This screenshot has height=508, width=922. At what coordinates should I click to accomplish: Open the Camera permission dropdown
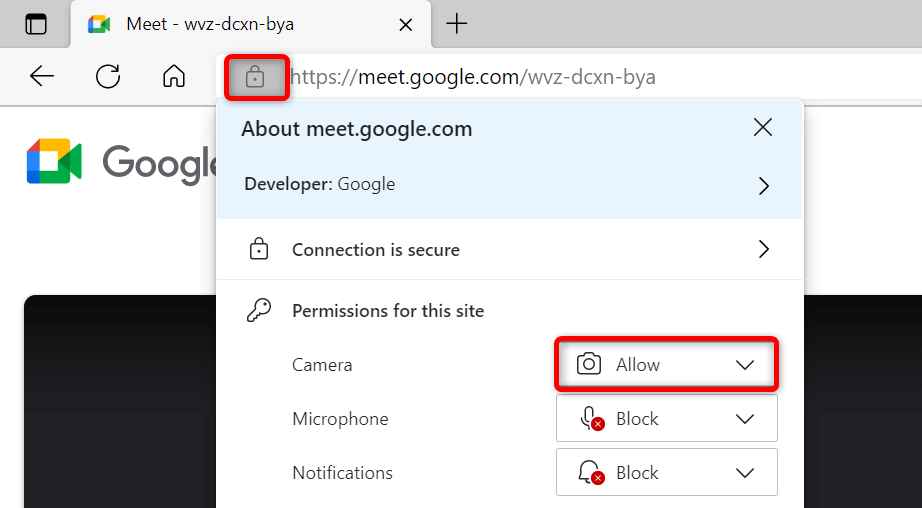[x=666, y=365]
